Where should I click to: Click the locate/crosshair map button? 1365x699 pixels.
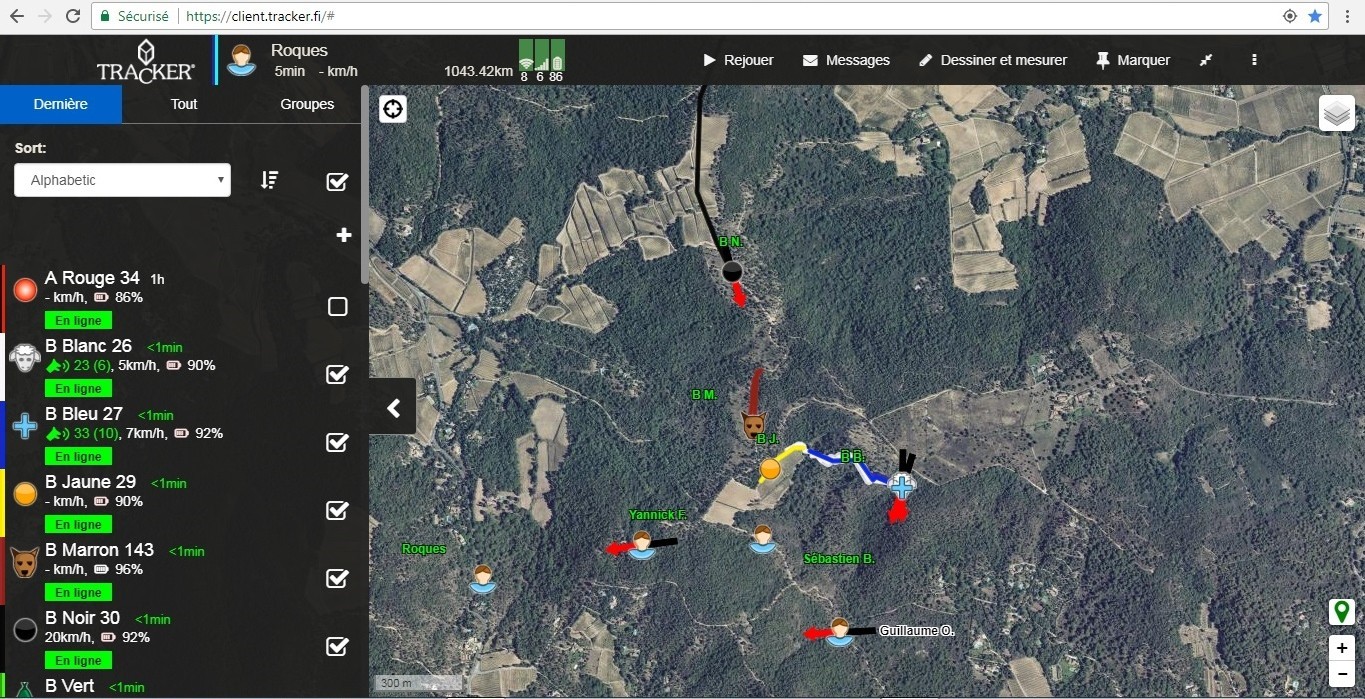point(393,108)
